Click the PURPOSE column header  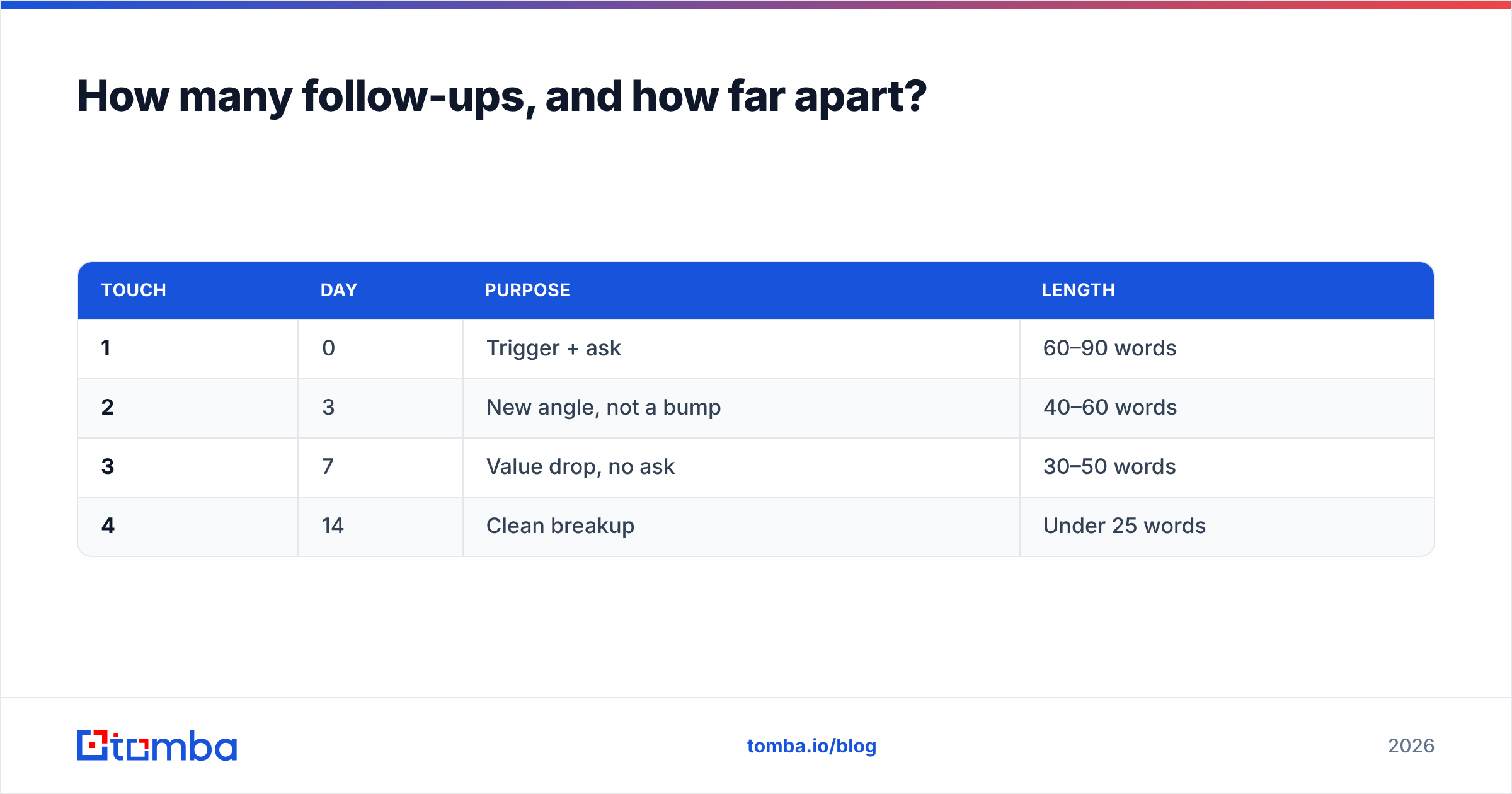coord(527,290)
